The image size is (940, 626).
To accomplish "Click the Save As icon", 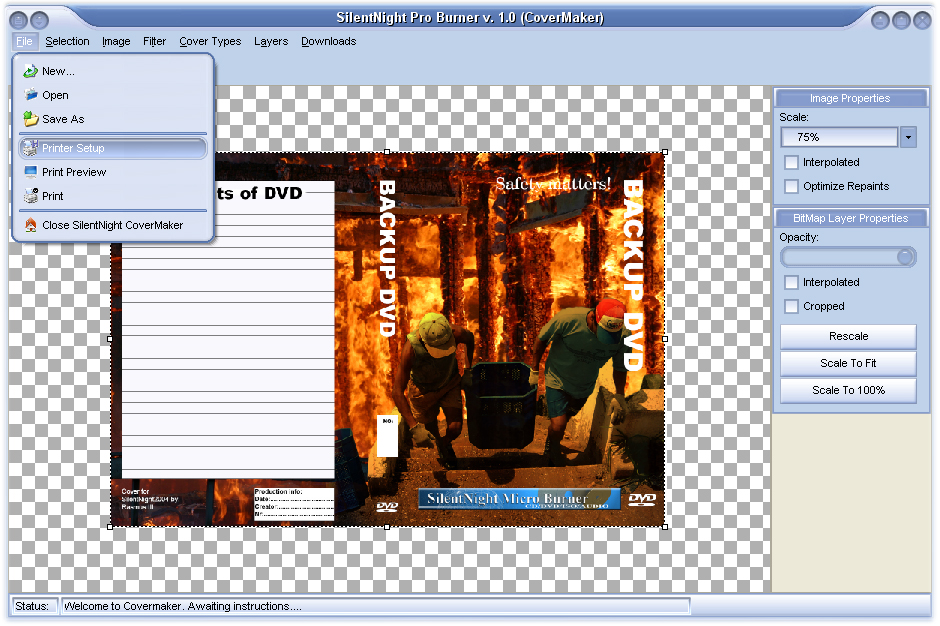I will click(x=31, y=119).
